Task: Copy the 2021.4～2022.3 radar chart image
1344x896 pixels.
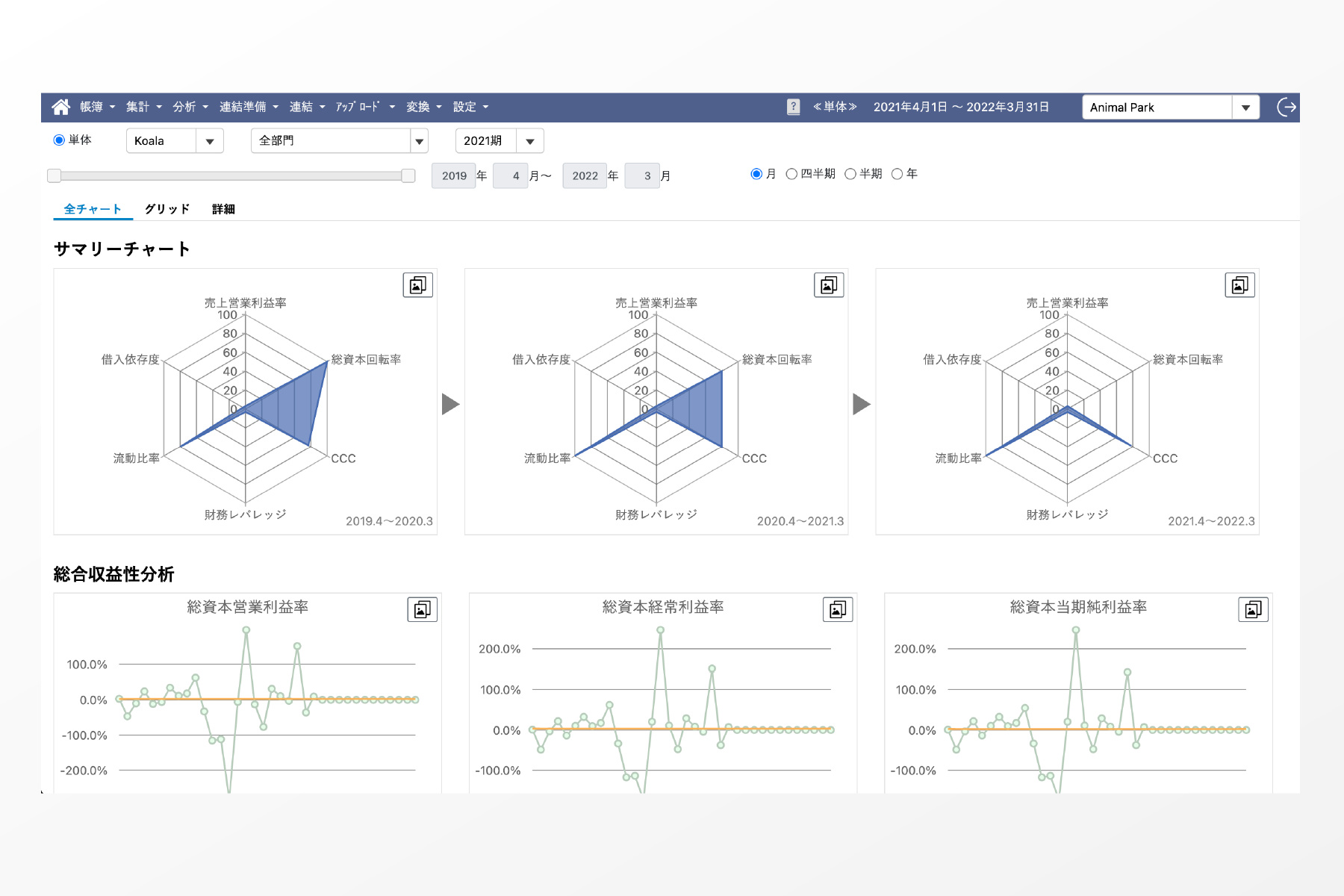Action: 1239,284
